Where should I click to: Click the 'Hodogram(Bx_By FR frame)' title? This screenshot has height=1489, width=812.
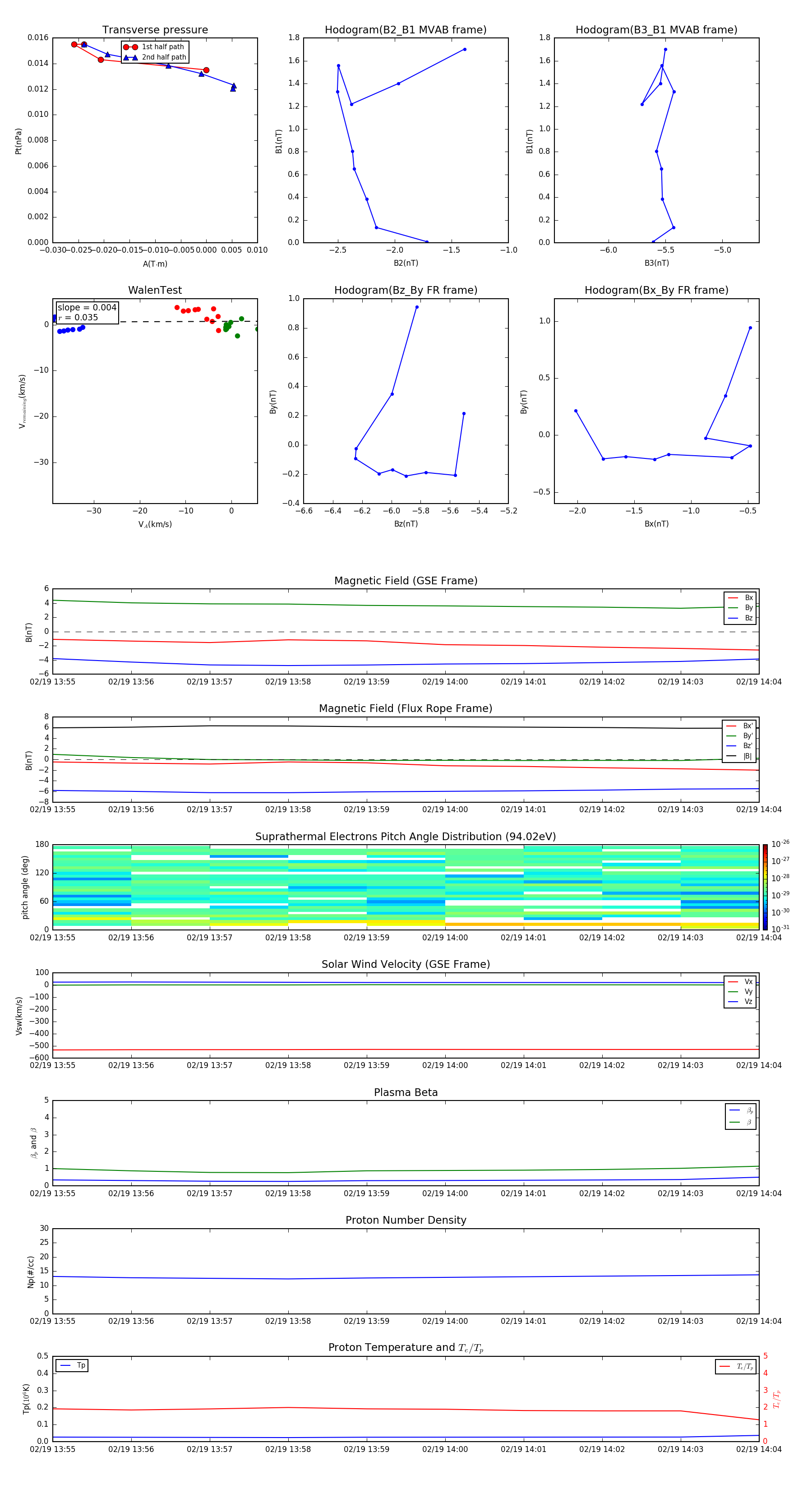tap(656, 290)
